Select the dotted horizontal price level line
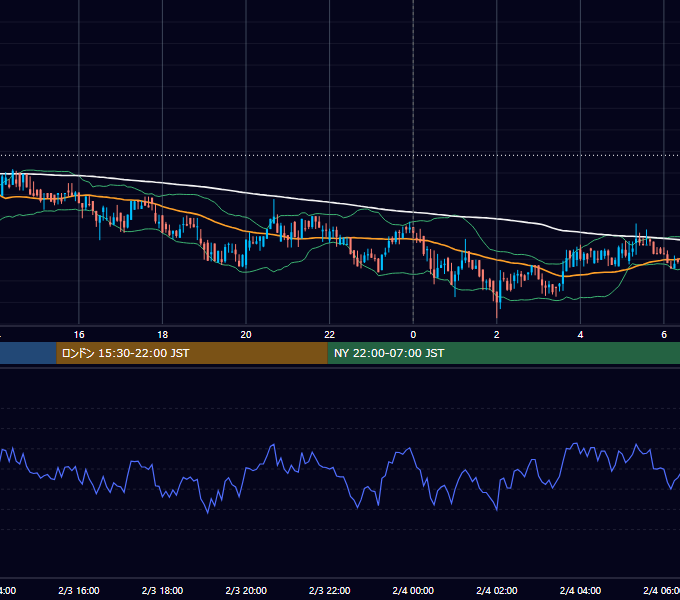 click(x=340, y=155)
